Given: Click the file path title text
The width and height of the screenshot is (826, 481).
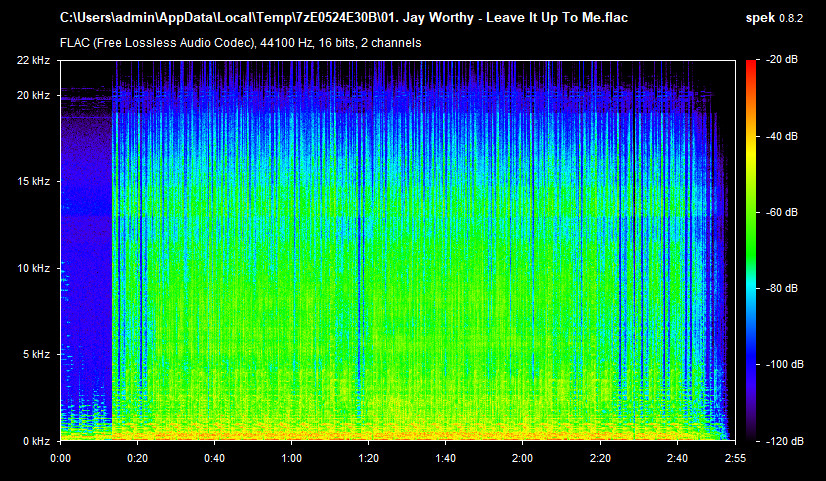Looking at the screenshot, I should [343, 18].
